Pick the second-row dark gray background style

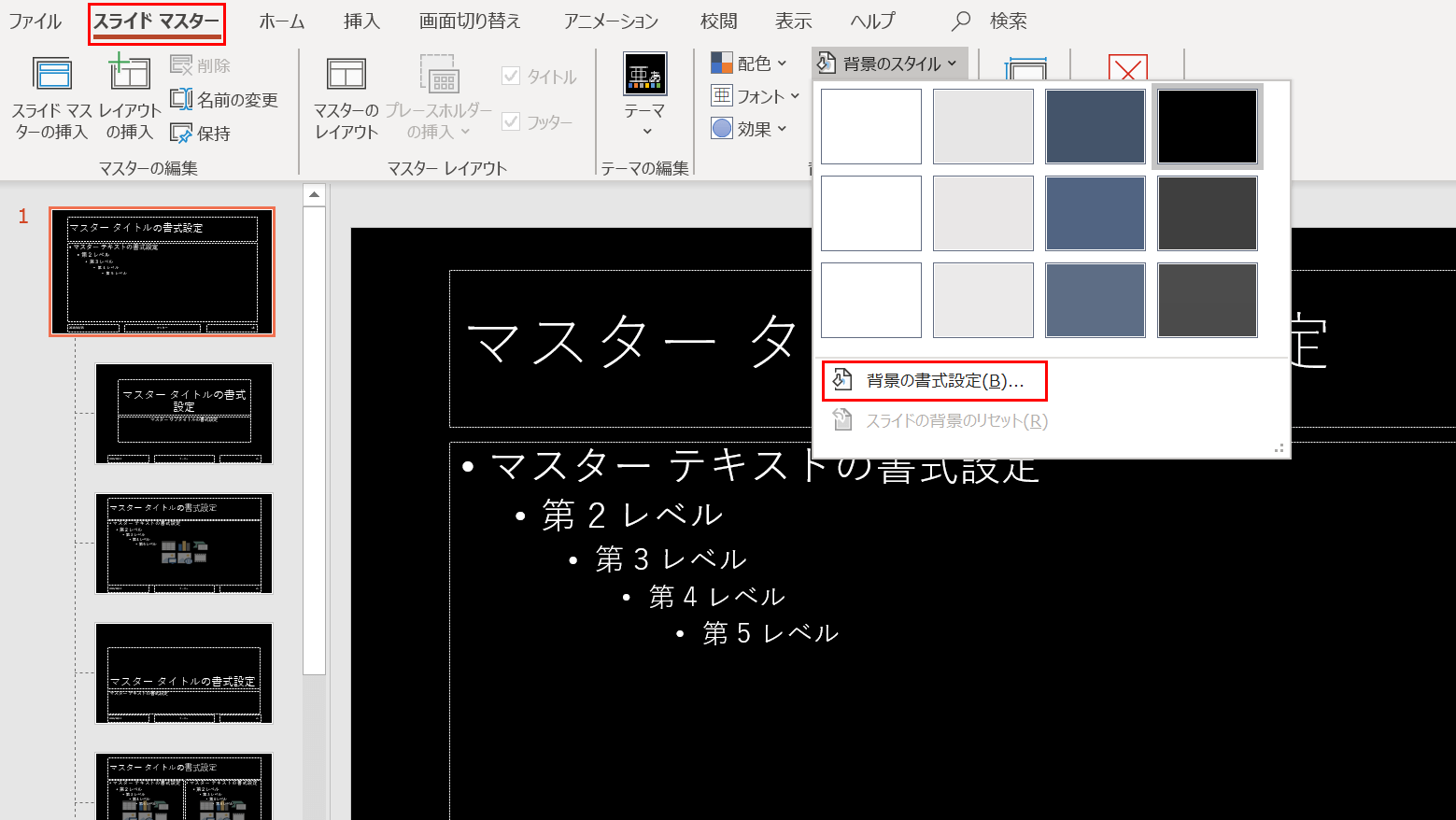pos(1208,213)
